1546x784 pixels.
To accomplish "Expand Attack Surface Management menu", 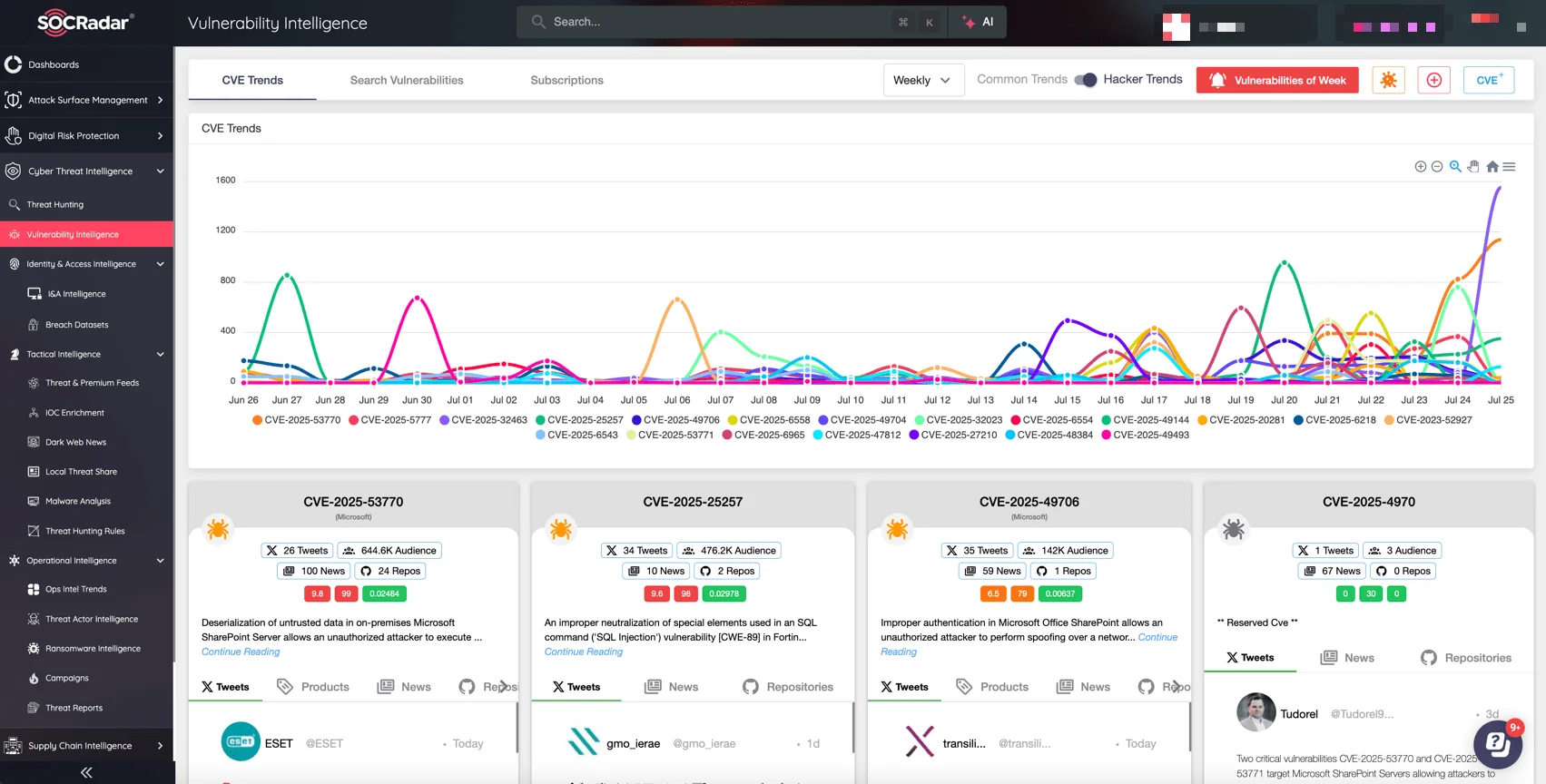I will click(86, 100).
